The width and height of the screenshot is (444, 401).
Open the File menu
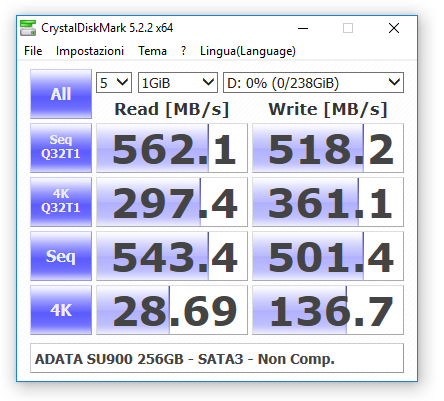click(33, 51)
